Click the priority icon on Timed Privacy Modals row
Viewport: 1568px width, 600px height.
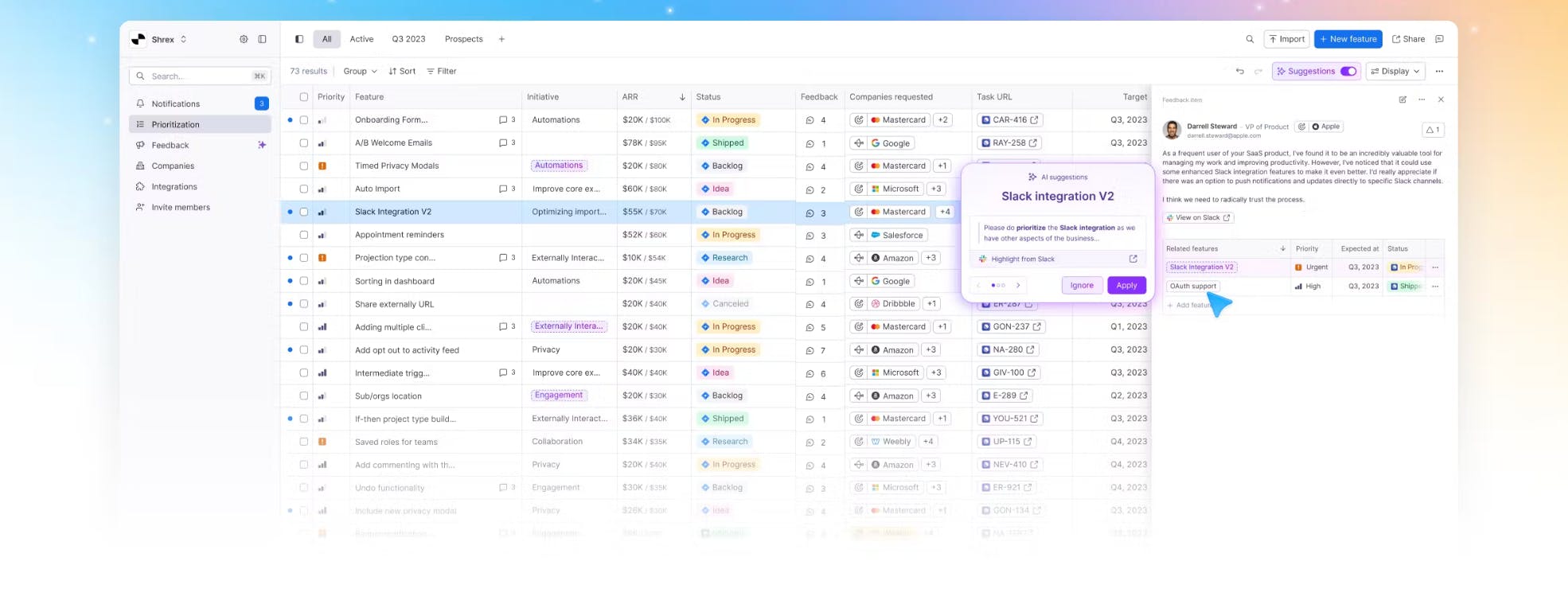tap(322, 166)
